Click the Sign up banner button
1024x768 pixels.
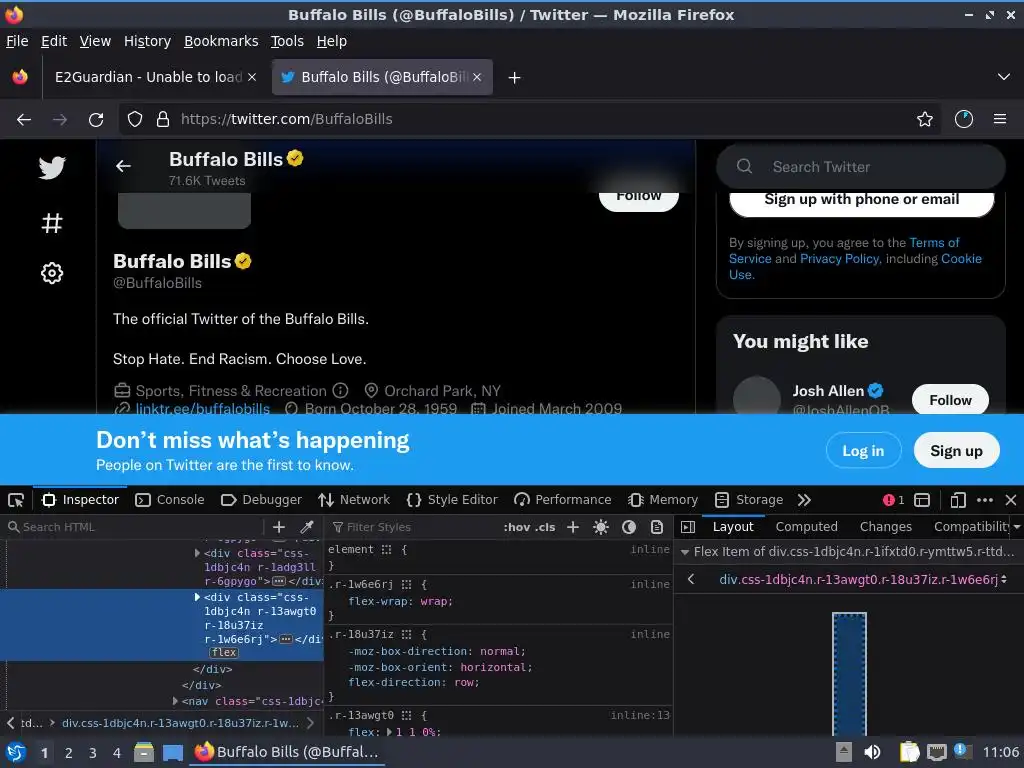tap(956, 451)
